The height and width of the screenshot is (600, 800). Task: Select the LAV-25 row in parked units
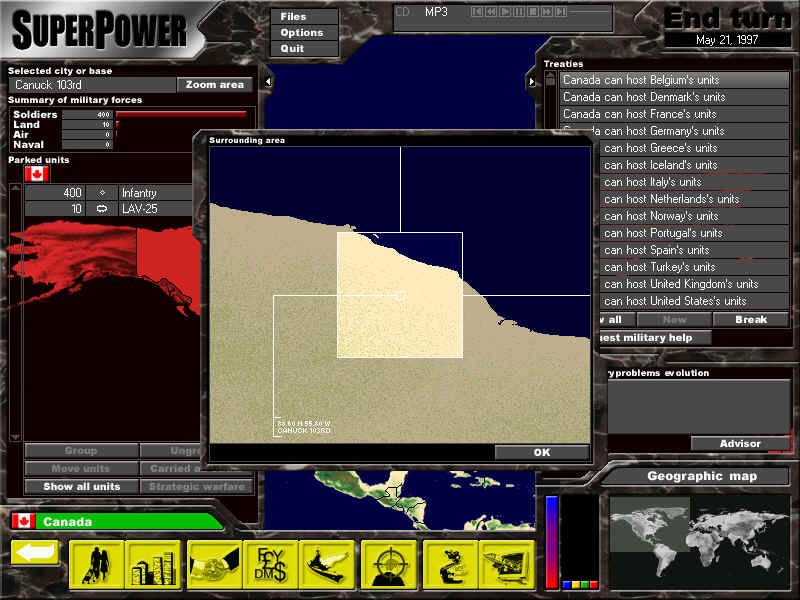[x=108, y=209]
